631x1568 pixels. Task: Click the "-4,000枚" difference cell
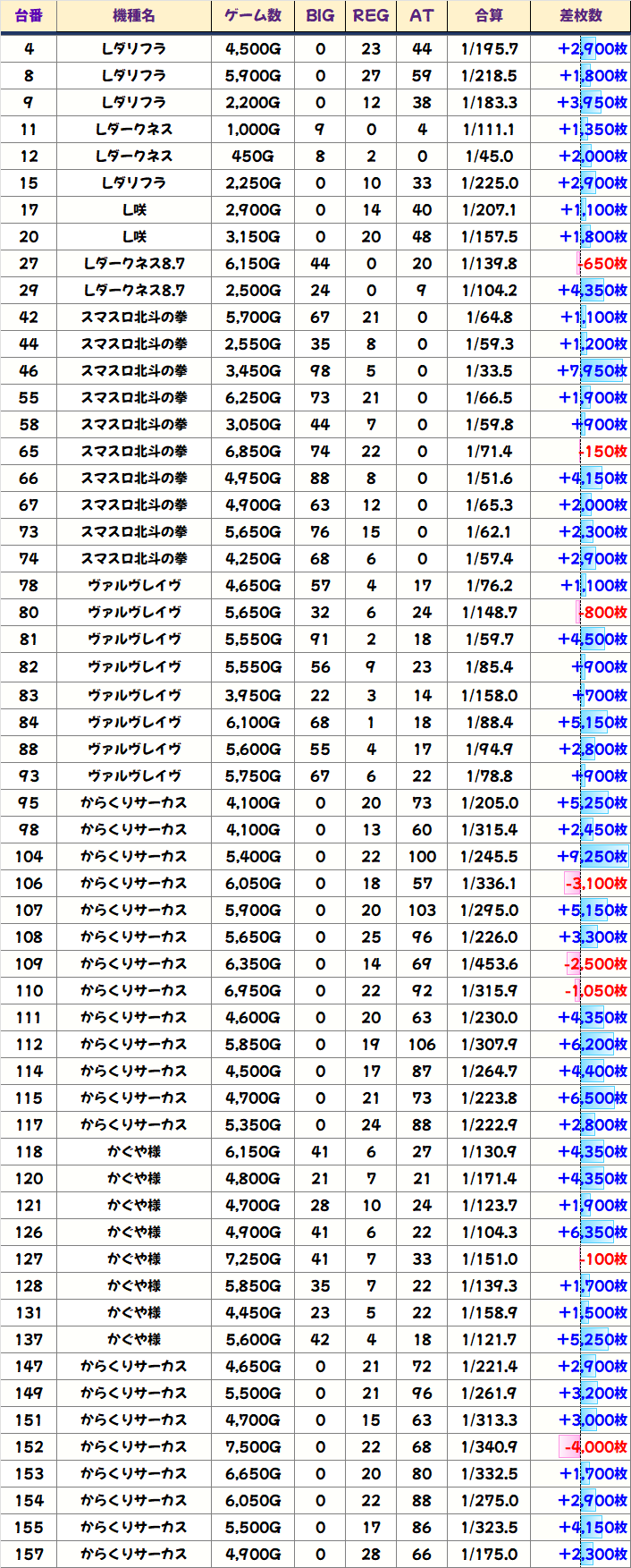point(581,1447)
